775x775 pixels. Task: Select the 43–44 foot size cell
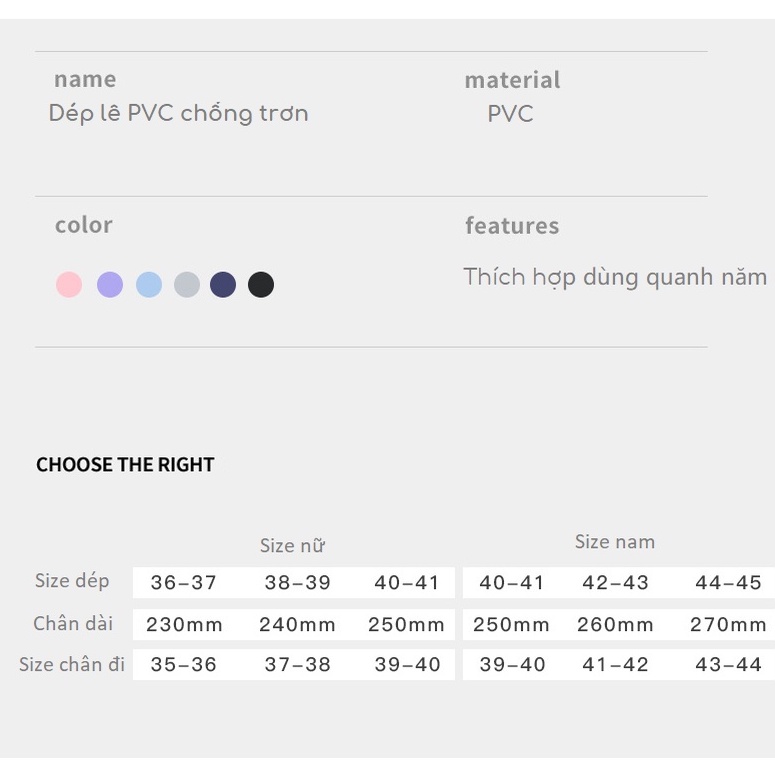tap(728, 665)
